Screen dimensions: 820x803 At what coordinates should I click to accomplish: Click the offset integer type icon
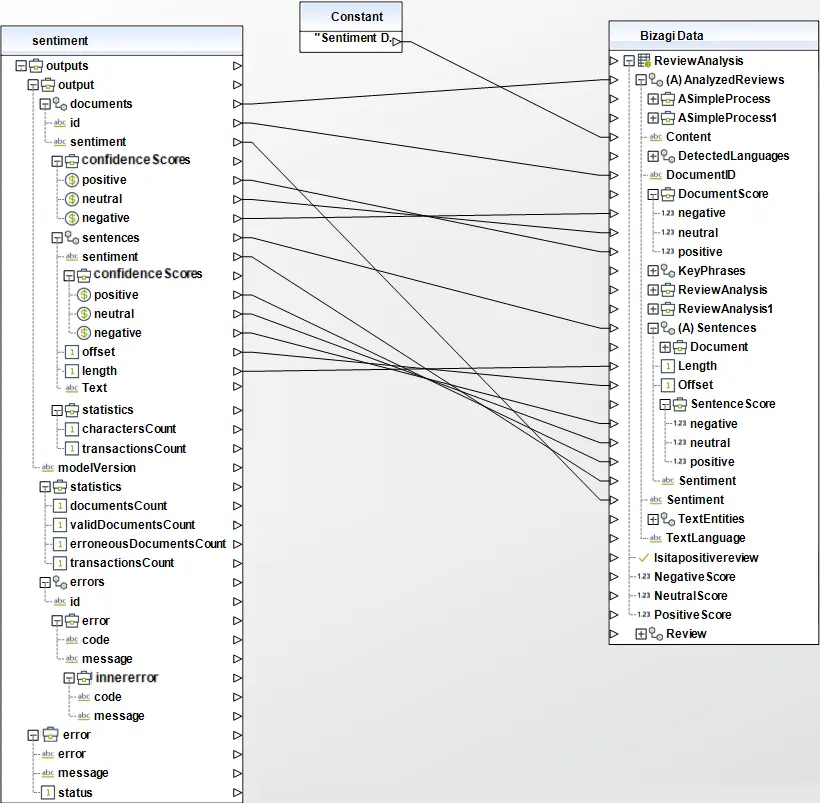tap(72, 352)
